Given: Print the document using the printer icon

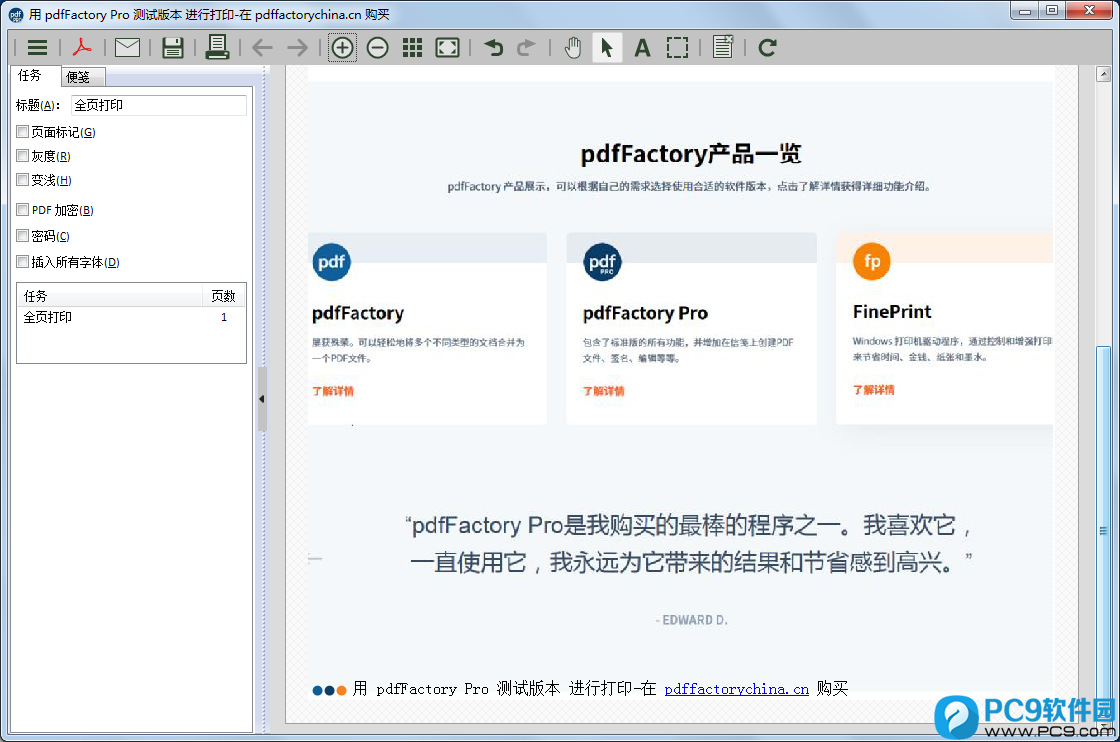Looking at the screenshot, I should (x=217, y=47).
